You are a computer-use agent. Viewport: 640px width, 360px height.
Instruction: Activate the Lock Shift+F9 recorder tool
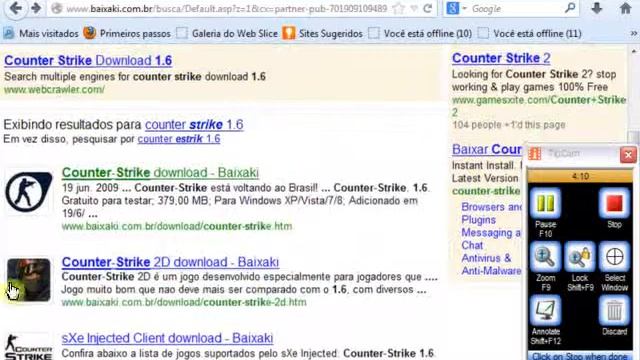click(580, 257)
